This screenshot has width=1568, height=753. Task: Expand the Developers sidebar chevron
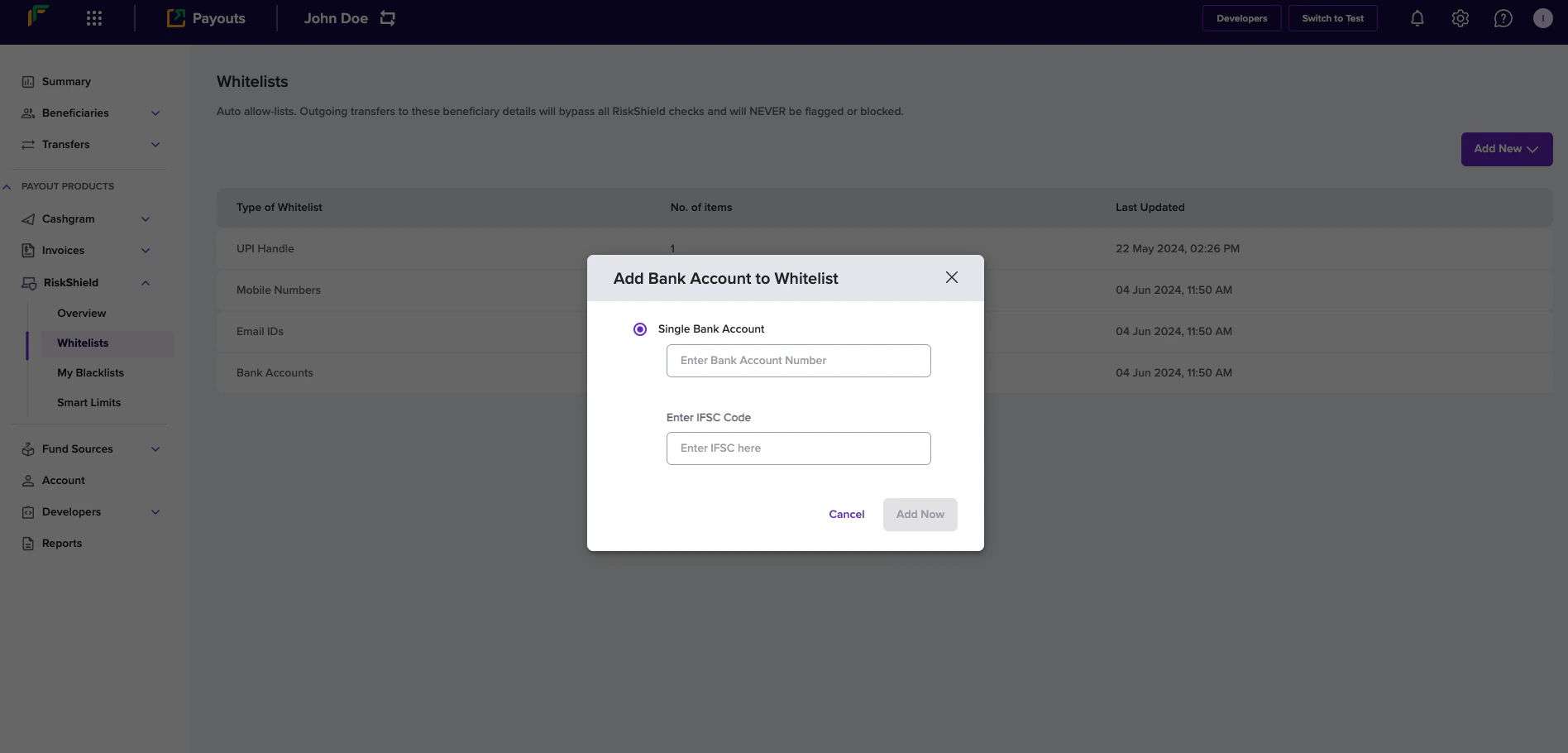155,512
